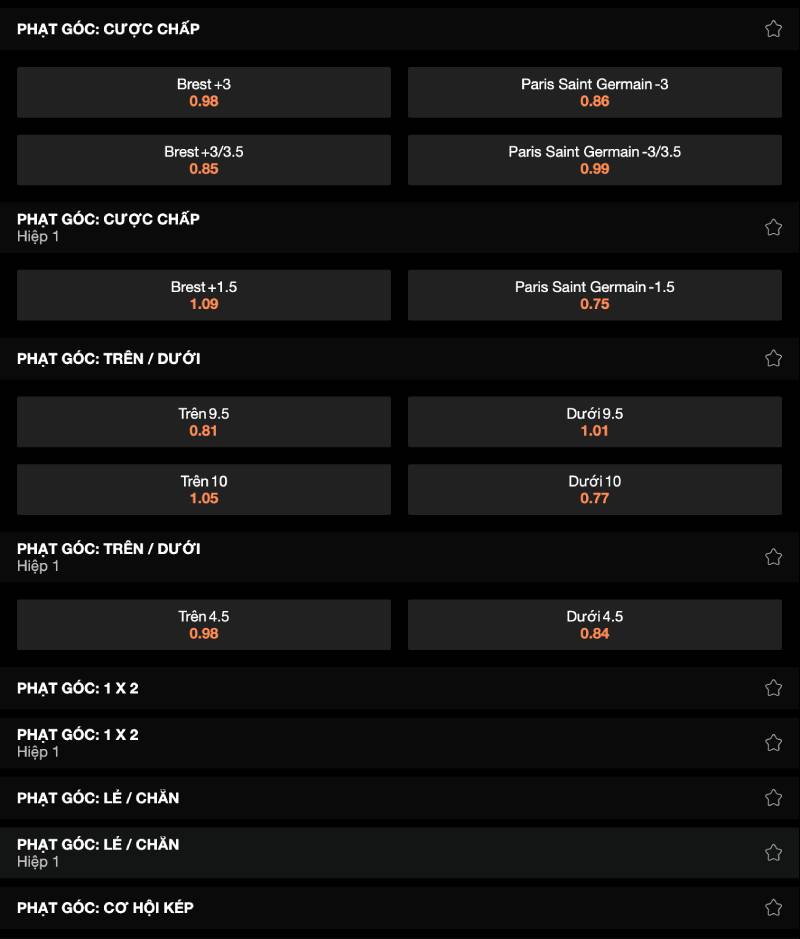Expand the Phạt Góc Cơ Hội Kép section
The width and height of the screenshot is (800, 939).
(300, 908)
